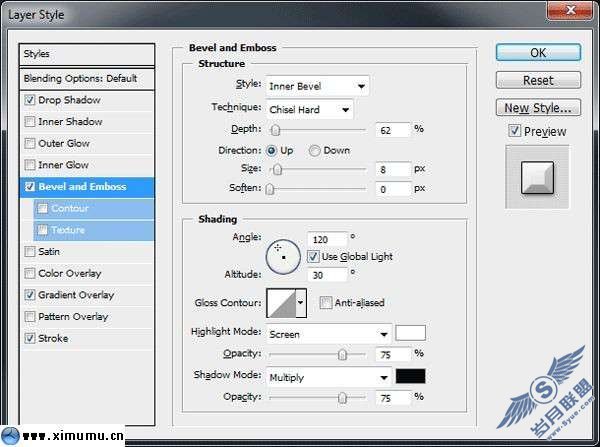Select the Satin label in the list
This screenshot has width=600, height=447.
click(x=49, y=252)
